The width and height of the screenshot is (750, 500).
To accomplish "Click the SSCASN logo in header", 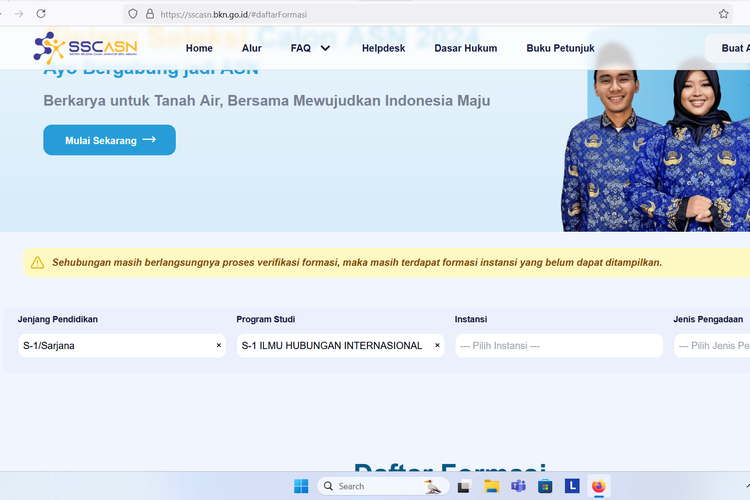I will (85, 47).
